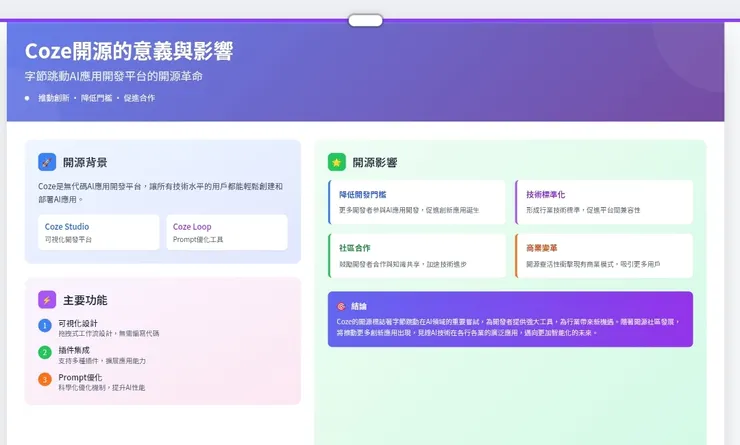This screenshot has height=445, width=740.
Task: Click the 推動創新 tagline text
Action: (54, 98)
